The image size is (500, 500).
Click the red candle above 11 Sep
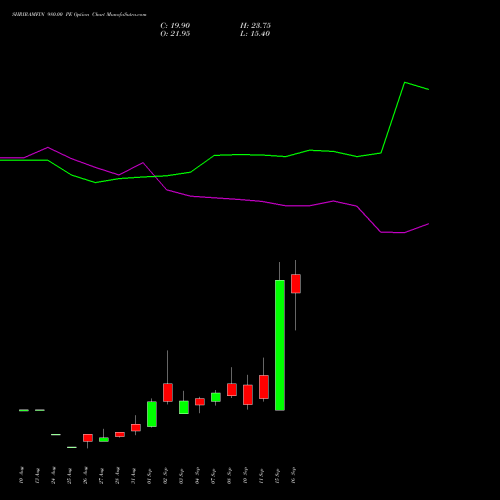pos(264,387)
